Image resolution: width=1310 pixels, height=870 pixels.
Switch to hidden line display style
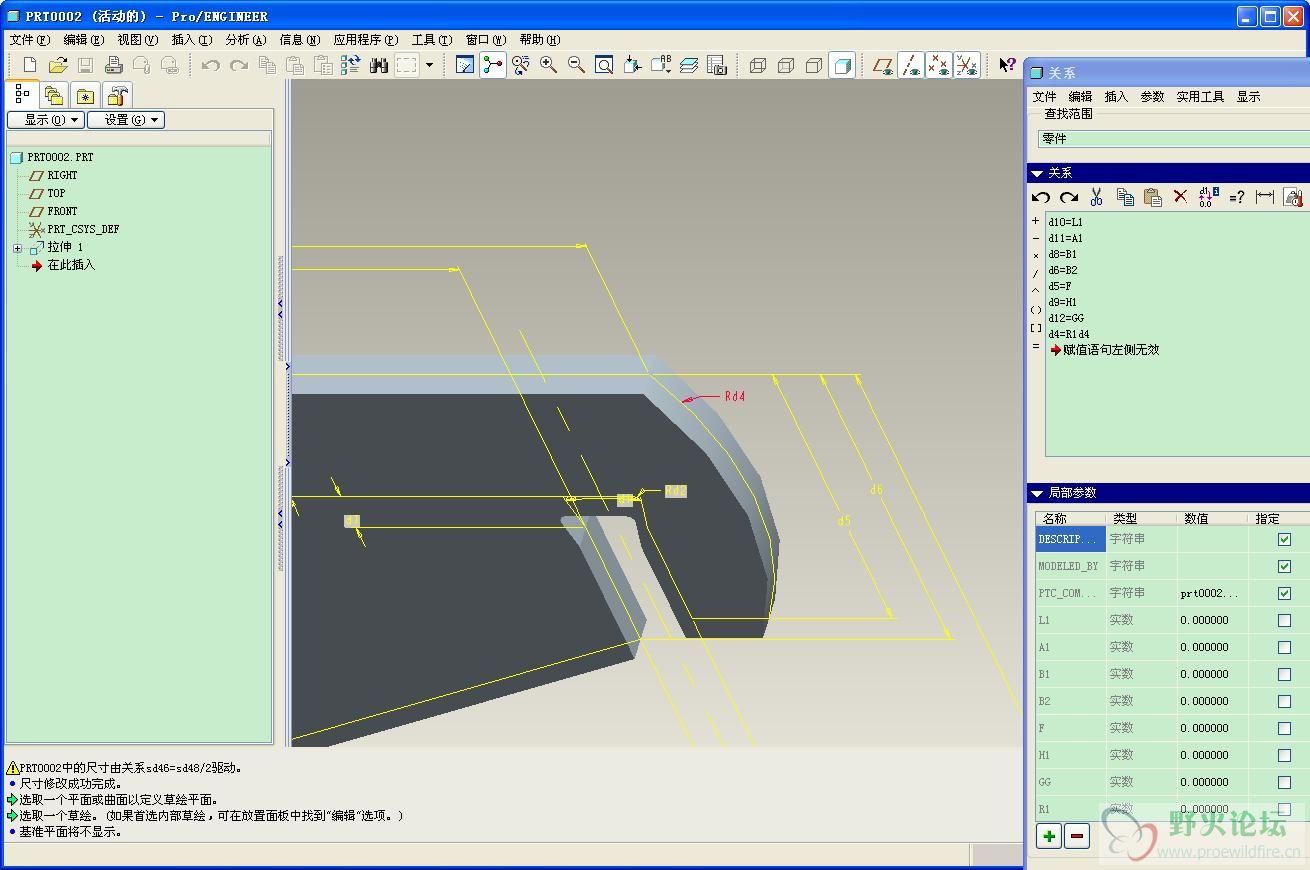point(786,65)
